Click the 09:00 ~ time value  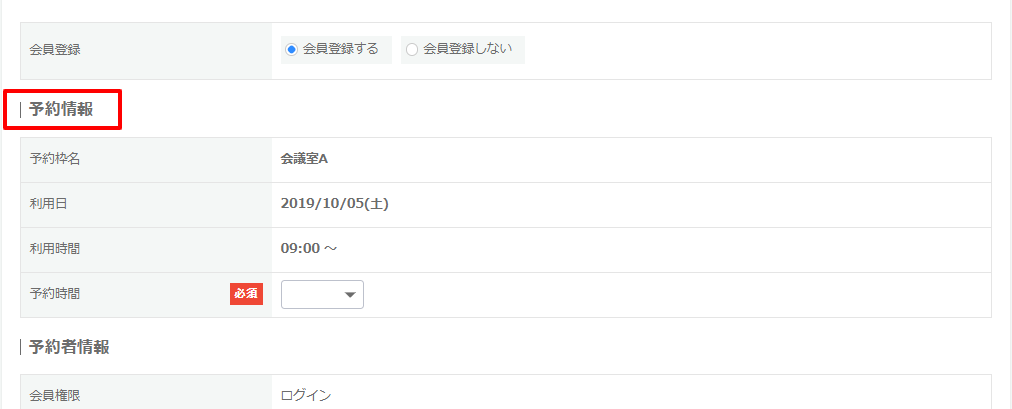(309, 249)
